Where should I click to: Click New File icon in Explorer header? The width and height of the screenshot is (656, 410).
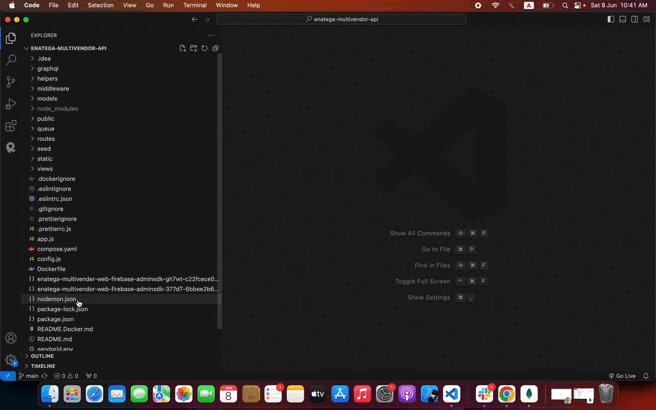pyautogui.click(x=183, y=48)
